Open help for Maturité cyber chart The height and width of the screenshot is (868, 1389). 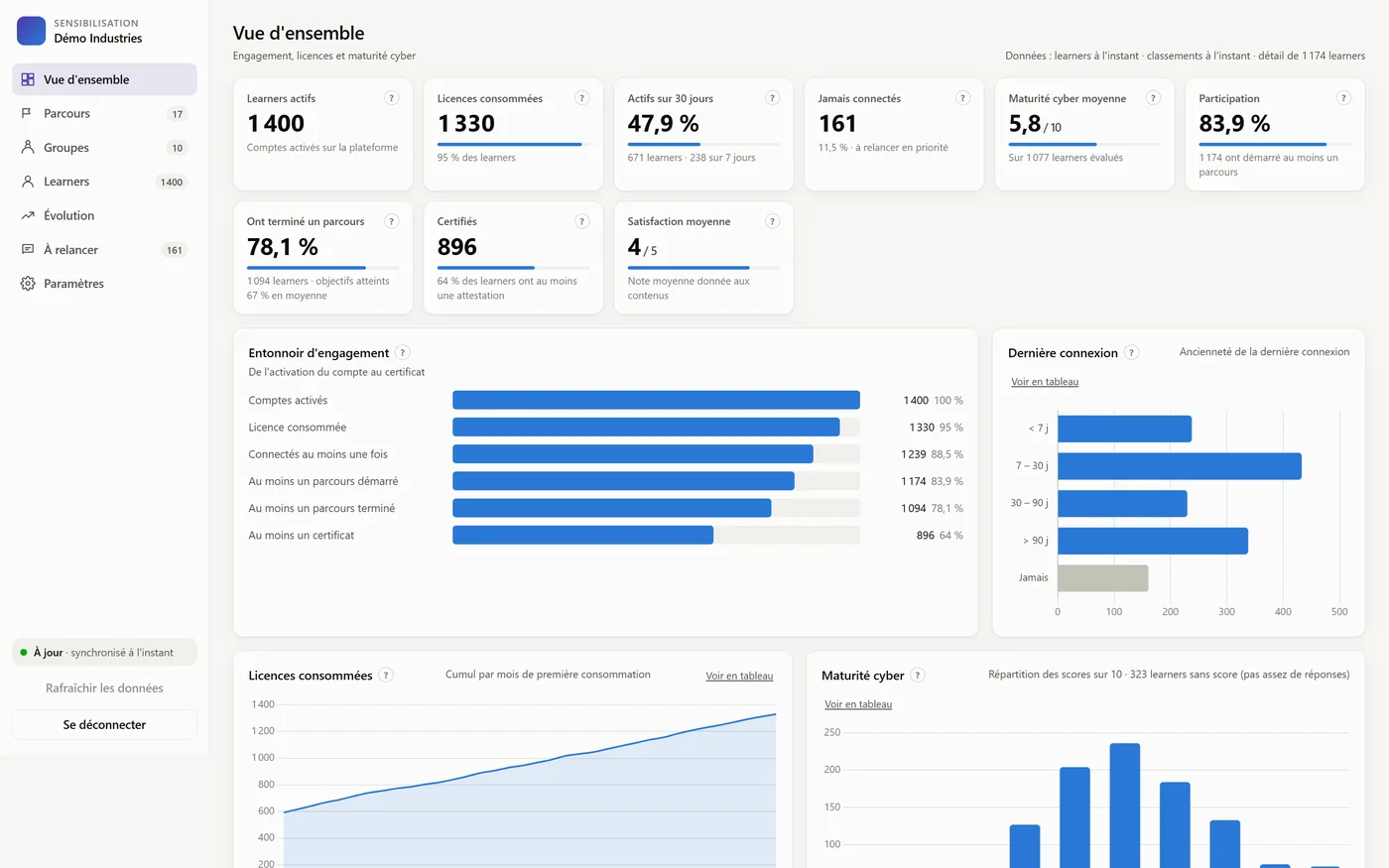[x=918, y=675]
